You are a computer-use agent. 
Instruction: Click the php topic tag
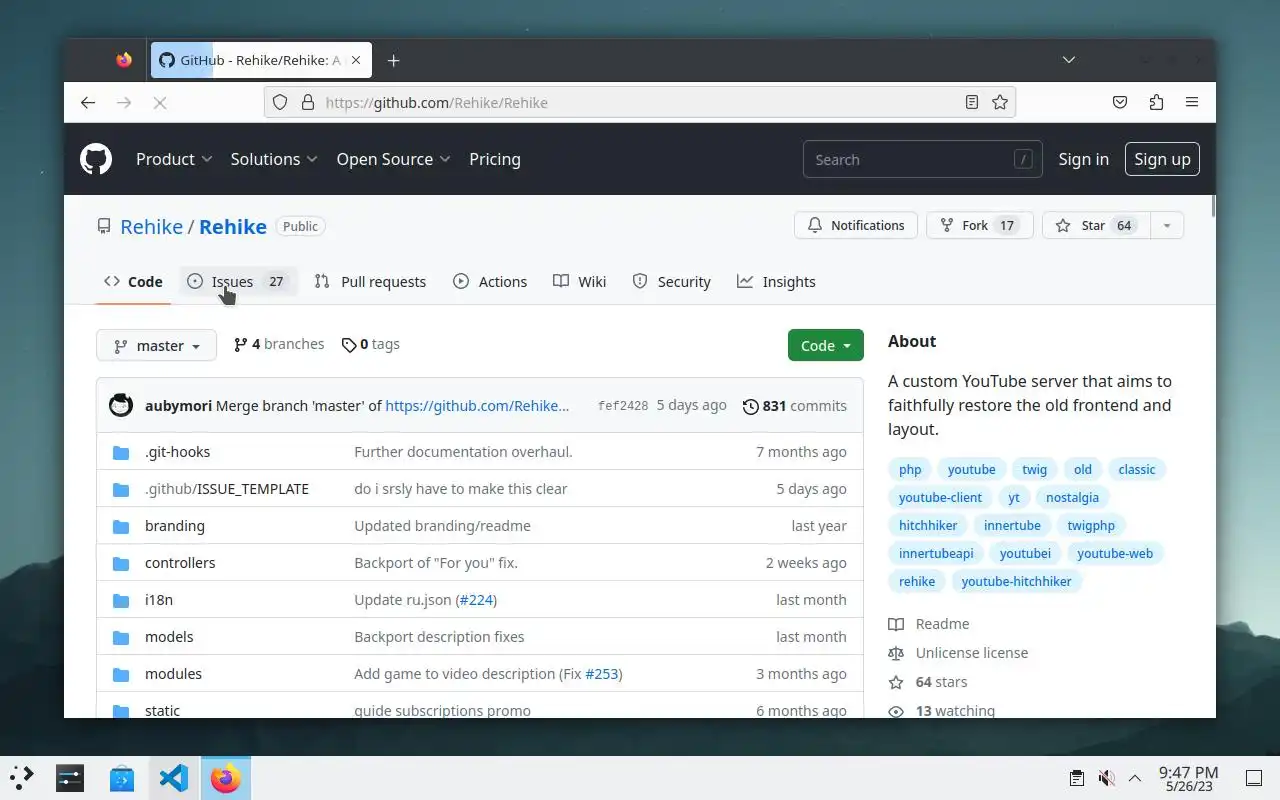coord(910,469)
